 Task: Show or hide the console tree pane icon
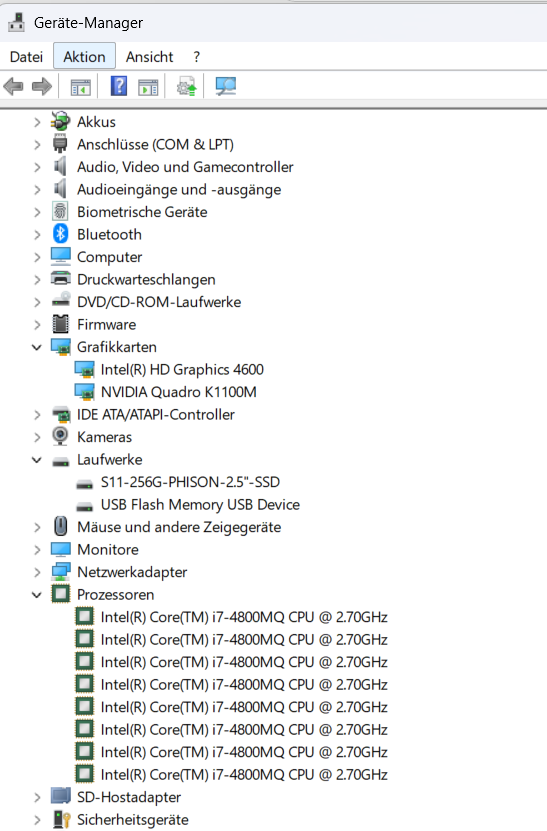pos(81,87)
